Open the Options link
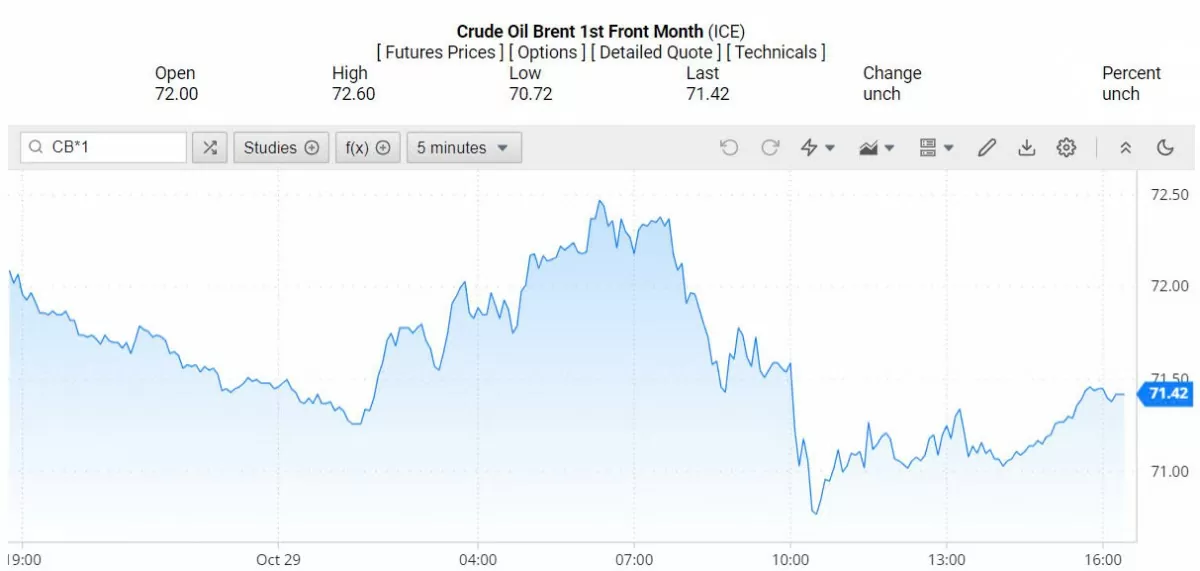Image resolution: width=1200 pixels, height=571 pixels. tap(548, 52)
